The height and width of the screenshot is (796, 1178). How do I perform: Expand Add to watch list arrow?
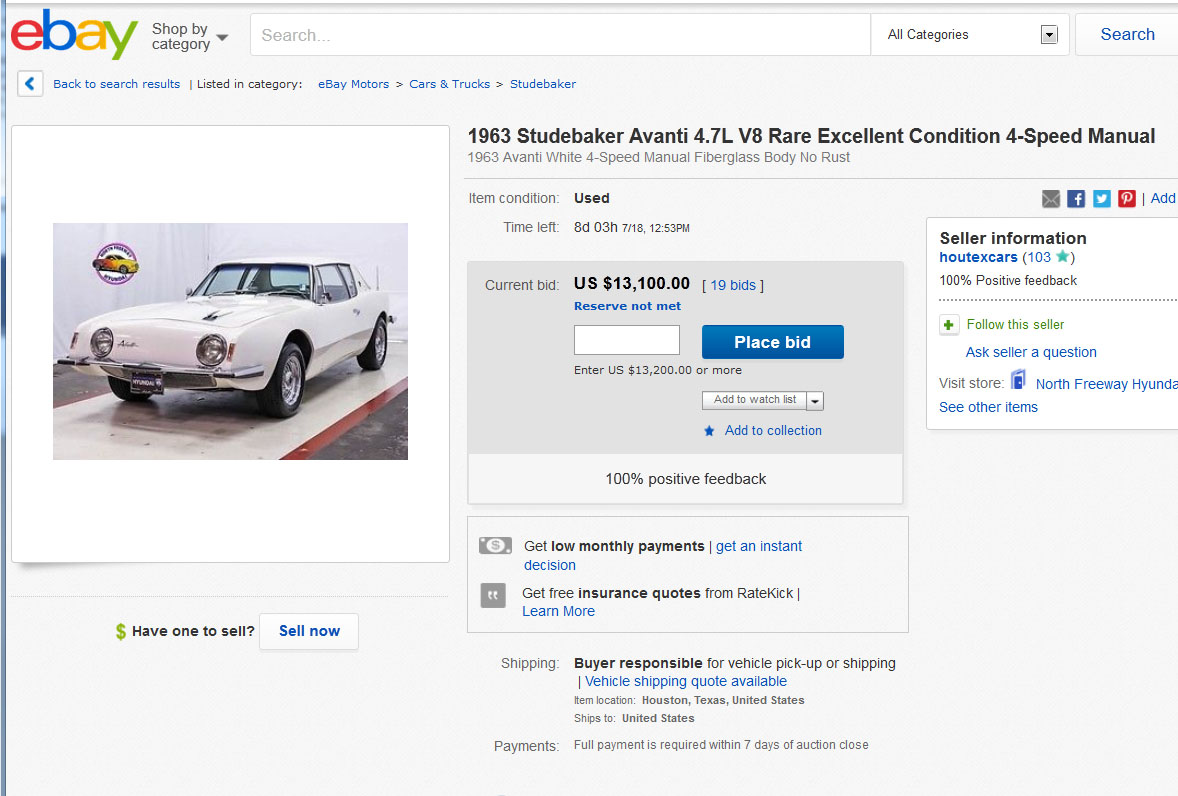pyautogui.click(x=815, y=401)
